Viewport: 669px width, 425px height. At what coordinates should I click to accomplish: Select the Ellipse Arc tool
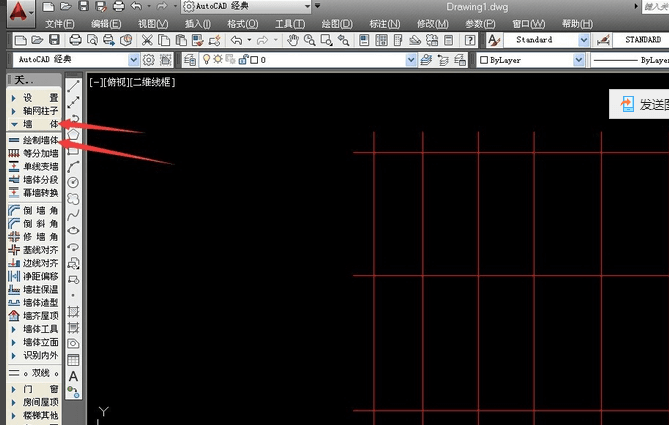click(73, 247)
